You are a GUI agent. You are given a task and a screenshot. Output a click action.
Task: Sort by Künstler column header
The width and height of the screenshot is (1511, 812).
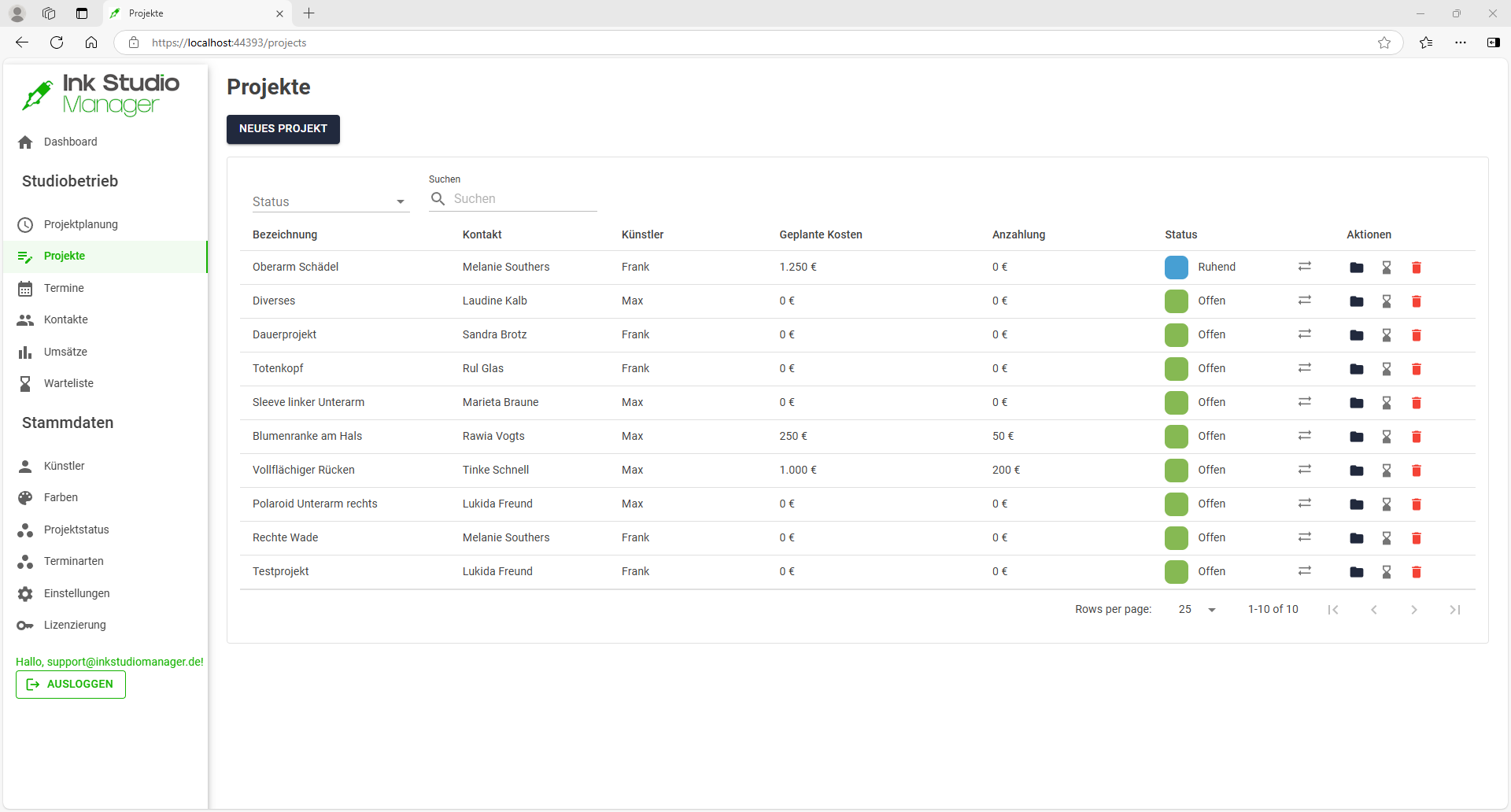coord(642,234)
